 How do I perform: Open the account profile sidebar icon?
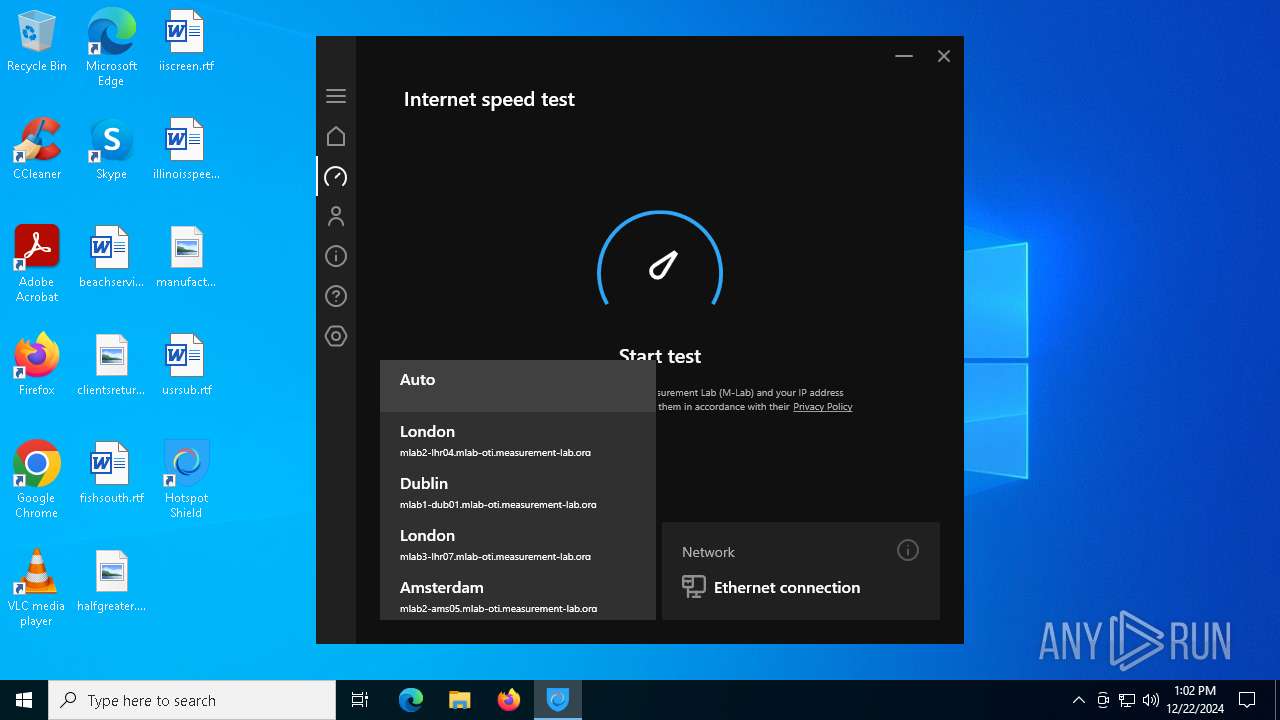(x=336, y=216)
